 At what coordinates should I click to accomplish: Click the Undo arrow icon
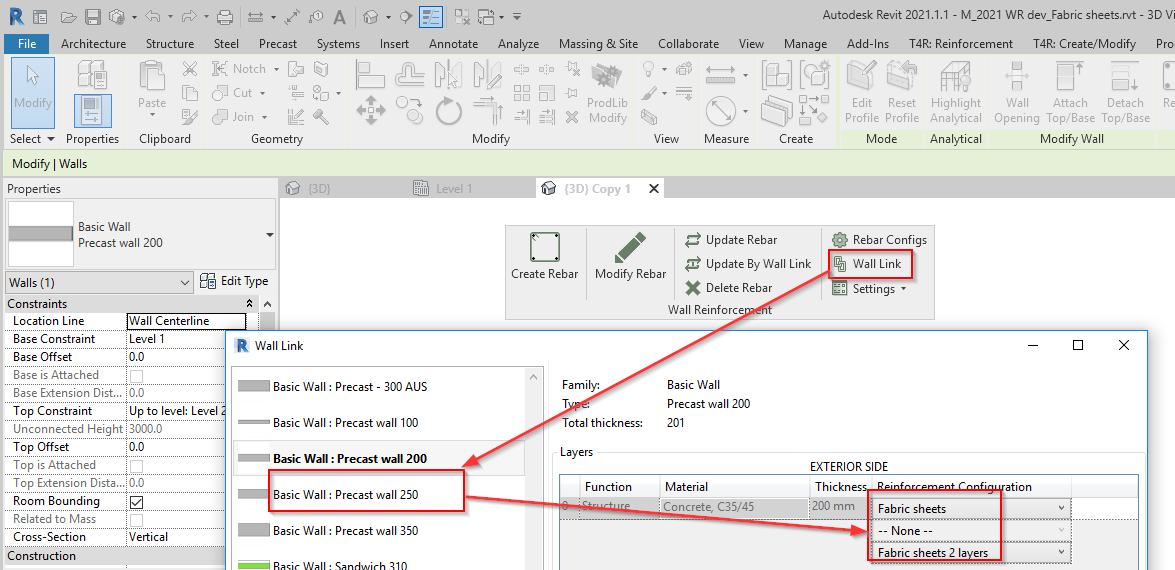pyautogui.click(x=154, y=16)
